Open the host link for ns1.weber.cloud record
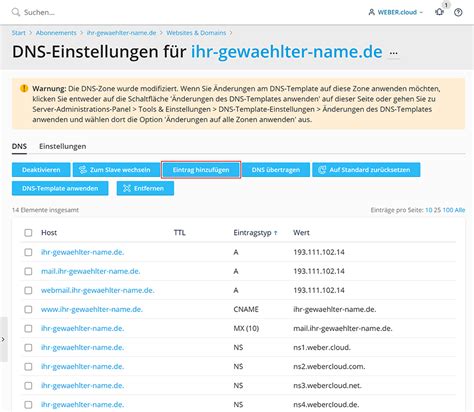The width and height of the screenshot is (474, 412). click(x=82, y=347)
